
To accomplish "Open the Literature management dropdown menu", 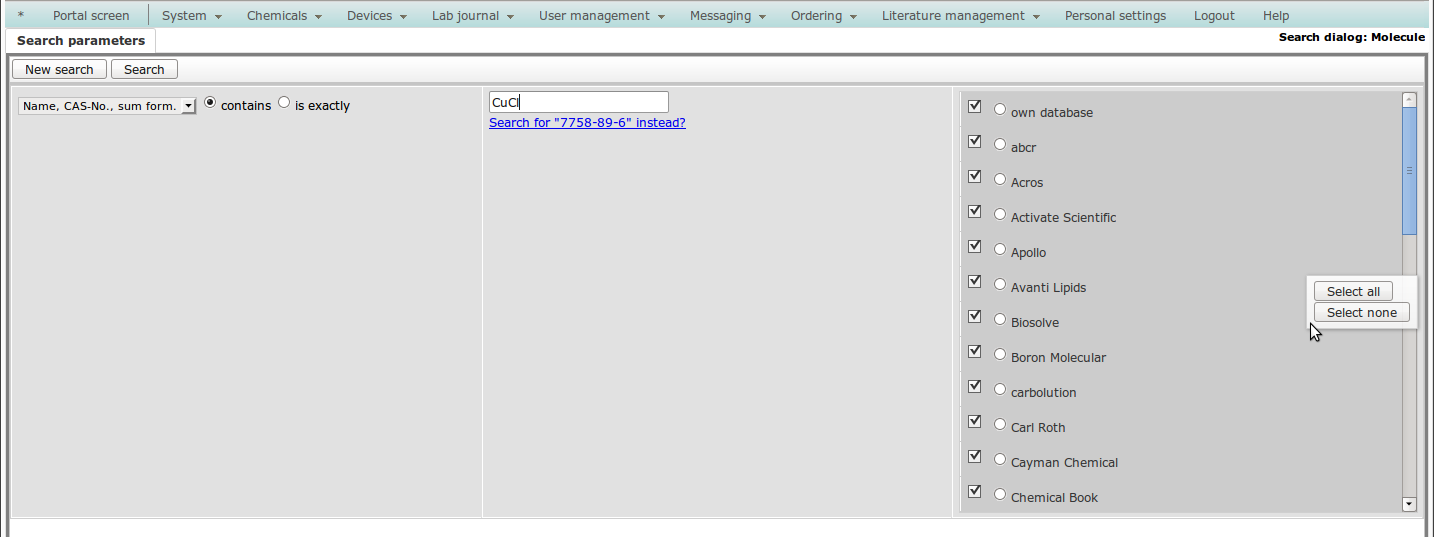I will (x=960, y=16).
